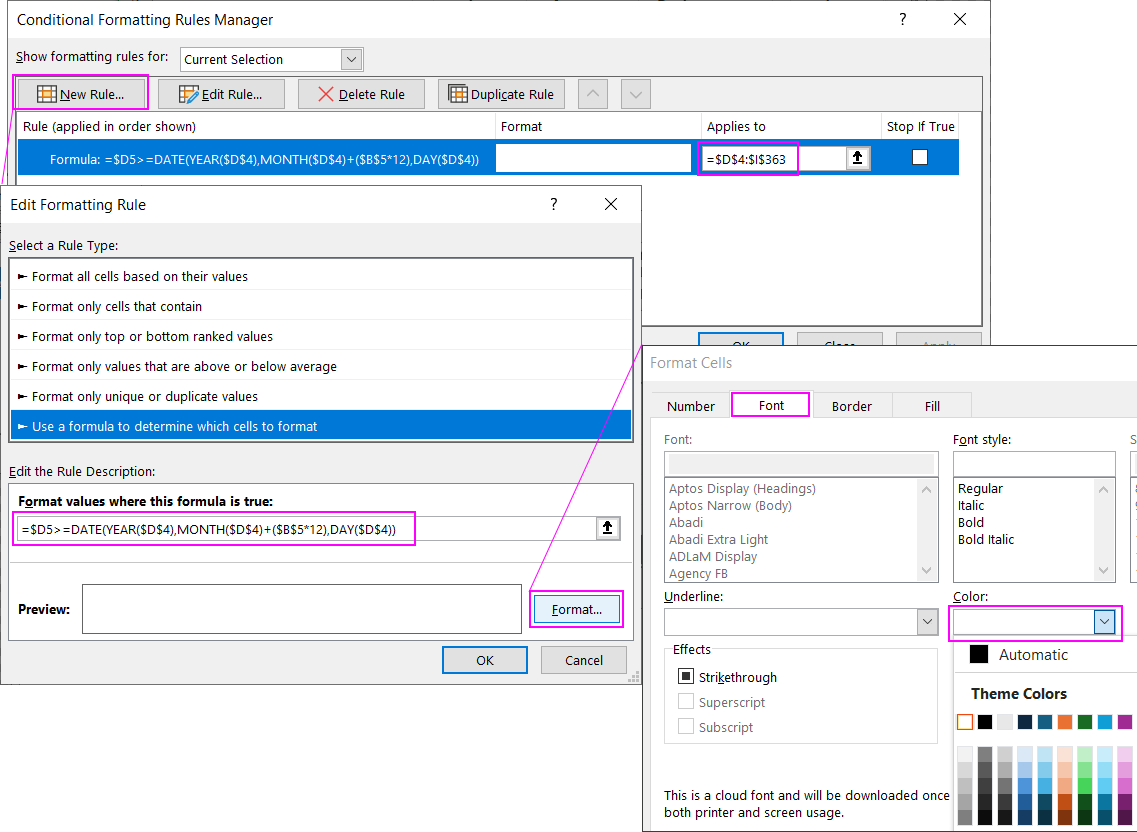Click the move rule up arrow icon
The image size is (1137, 832).
tap(592, 92)
